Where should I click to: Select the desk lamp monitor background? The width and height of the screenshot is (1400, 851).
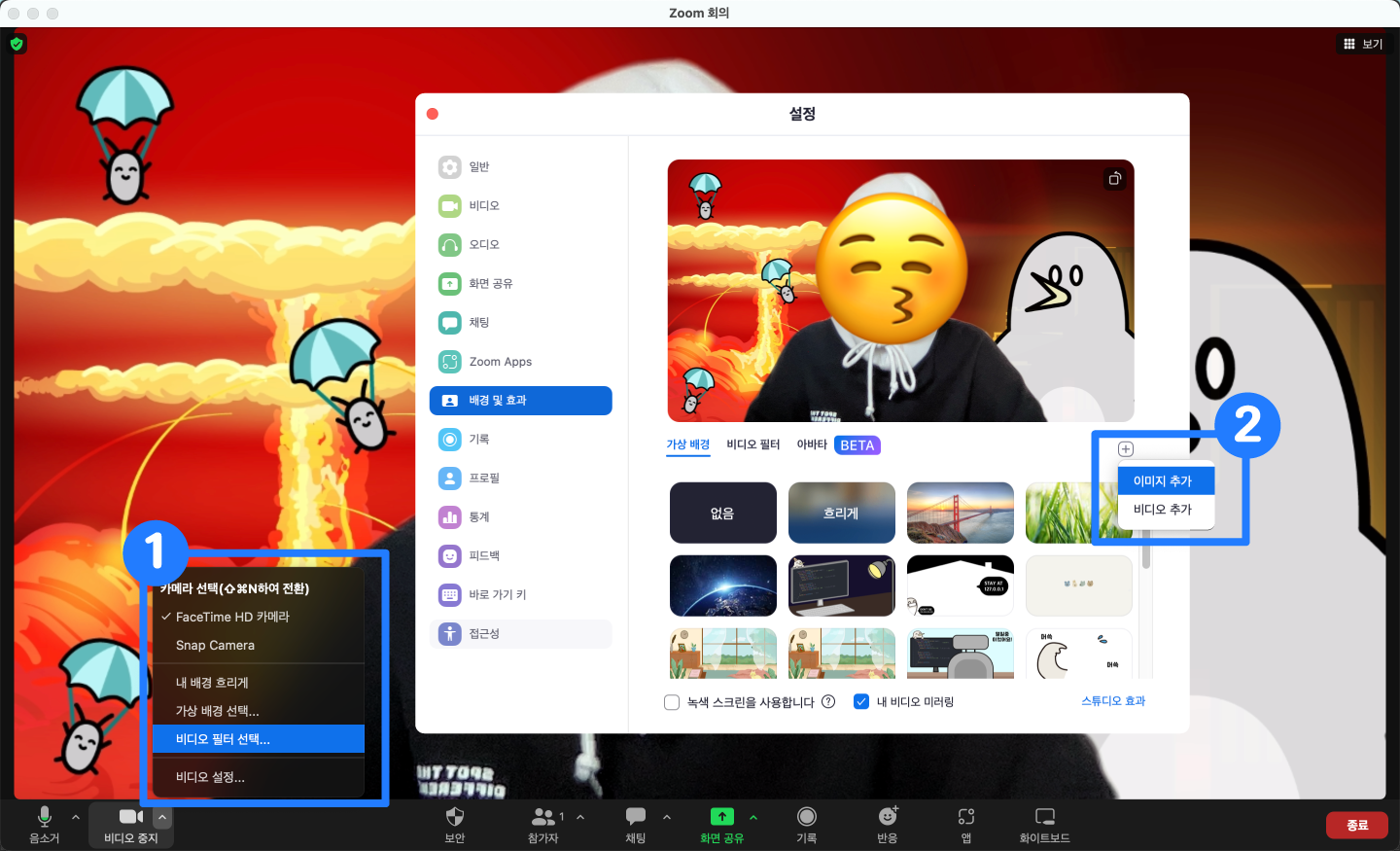point(842,585)
